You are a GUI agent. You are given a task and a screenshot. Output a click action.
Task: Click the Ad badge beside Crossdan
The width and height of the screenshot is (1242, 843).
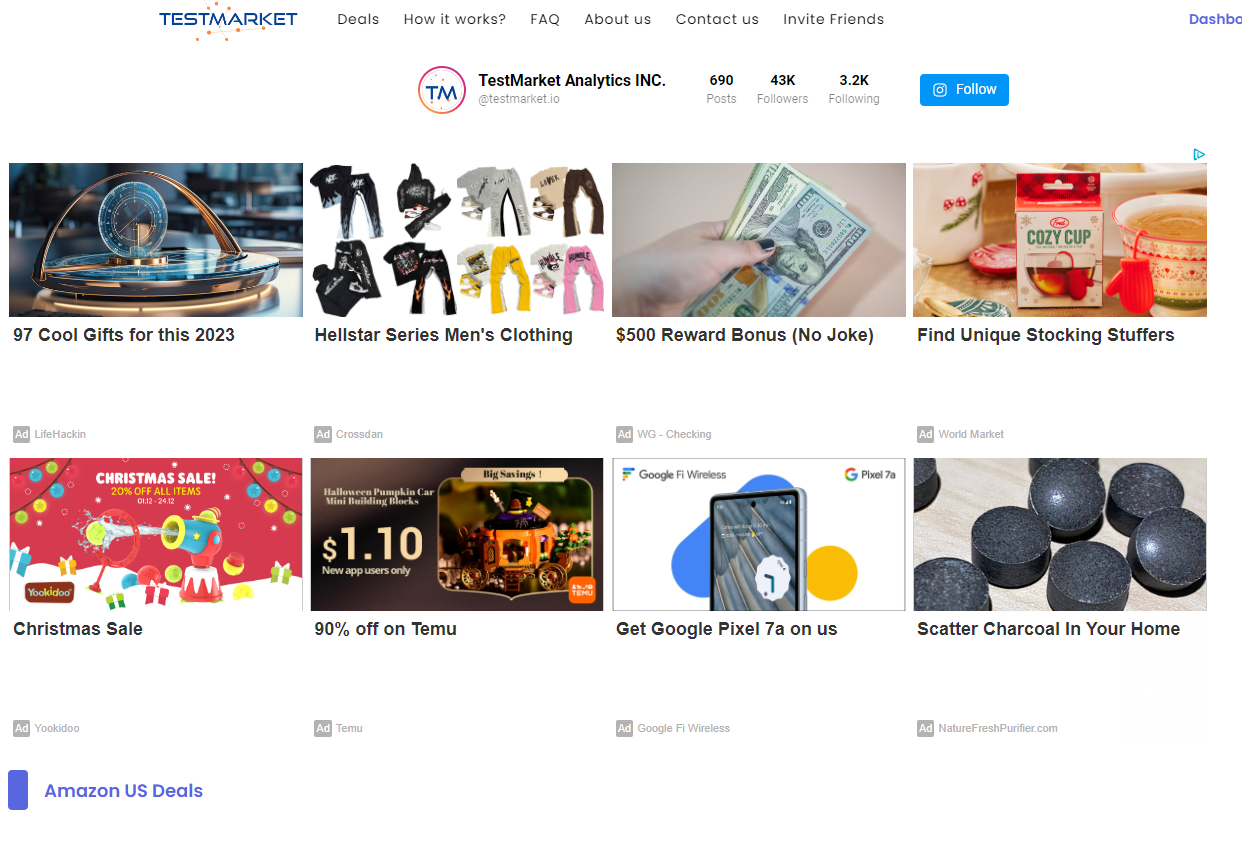pyautogui.click(x=323, y=434)
